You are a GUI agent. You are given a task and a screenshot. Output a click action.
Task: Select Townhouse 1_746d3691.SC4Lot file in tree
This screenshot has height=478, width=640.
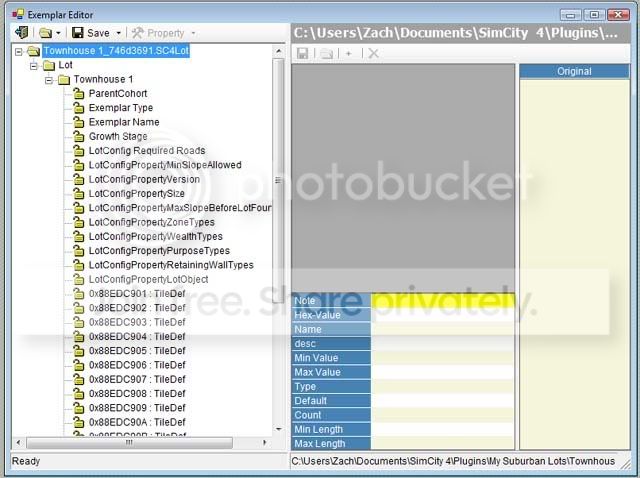[x=116, y=51]
